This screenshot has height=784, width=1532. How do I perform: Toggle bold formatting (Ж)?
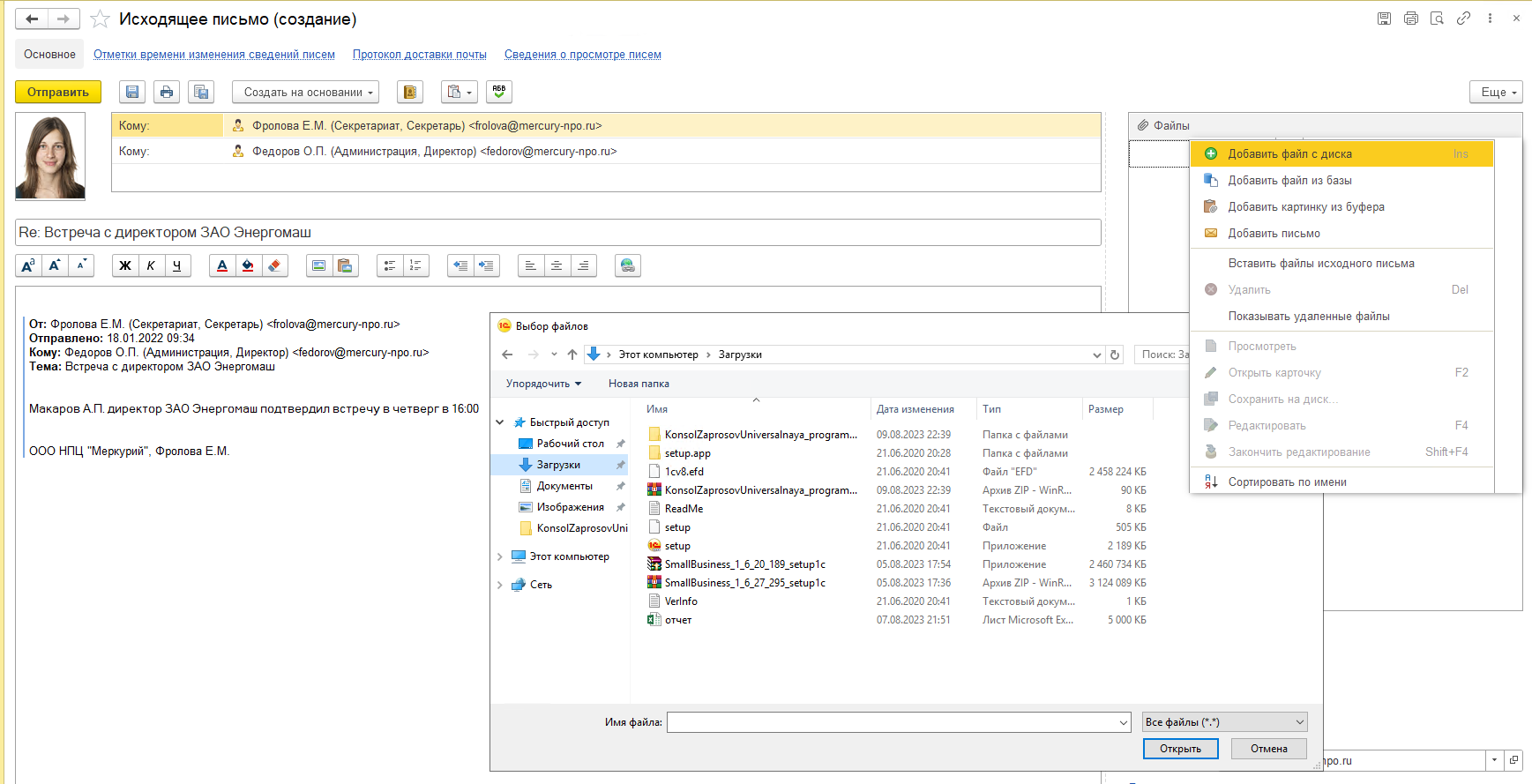[125, 265]
